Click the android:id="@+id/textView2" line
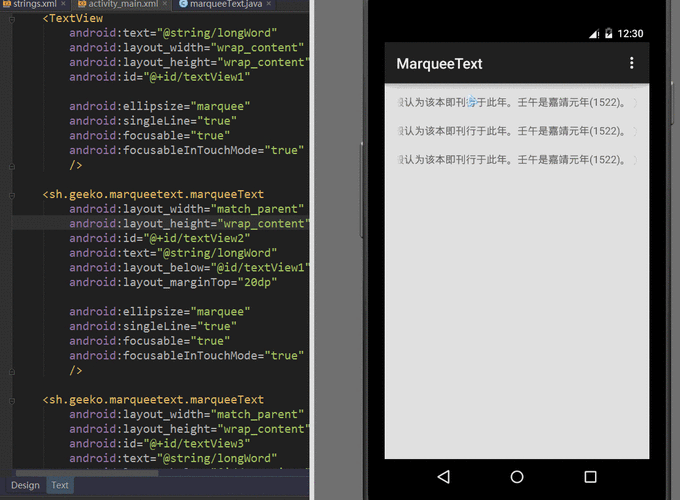This screenshot has width=680, height=500. pos(160,238)
